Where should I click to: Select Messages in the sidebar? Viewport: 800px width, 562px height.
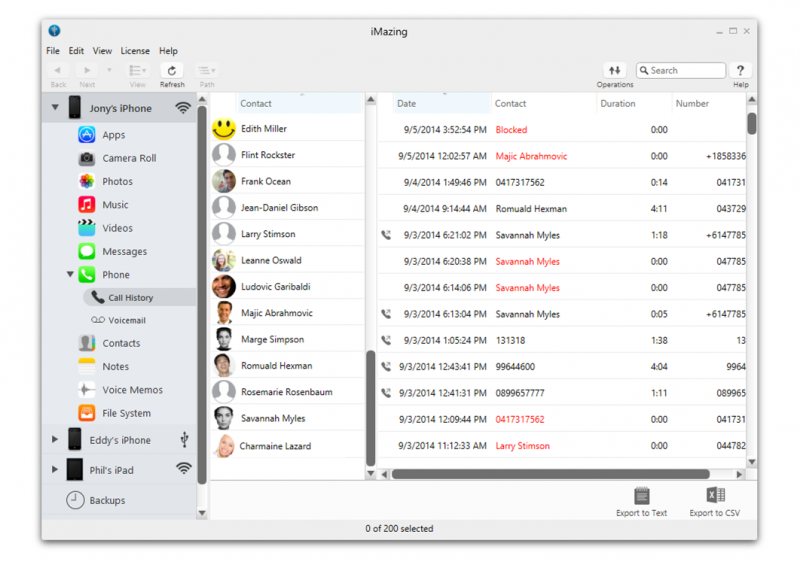point(124,252)
